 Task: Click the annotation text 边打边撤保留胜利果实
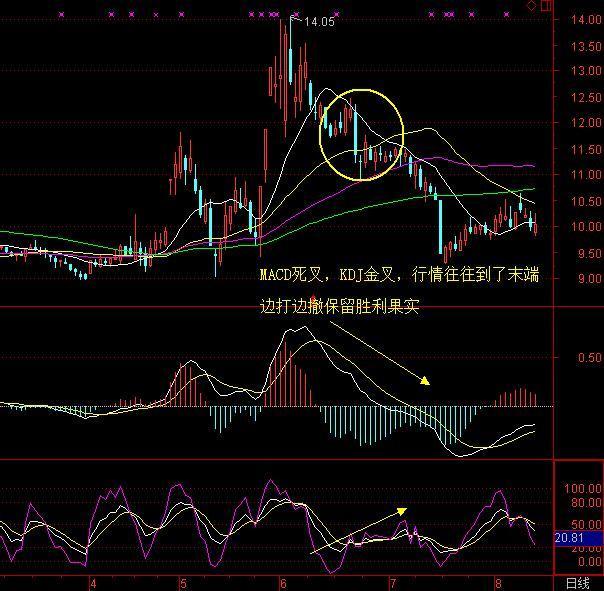click(339, 308)
